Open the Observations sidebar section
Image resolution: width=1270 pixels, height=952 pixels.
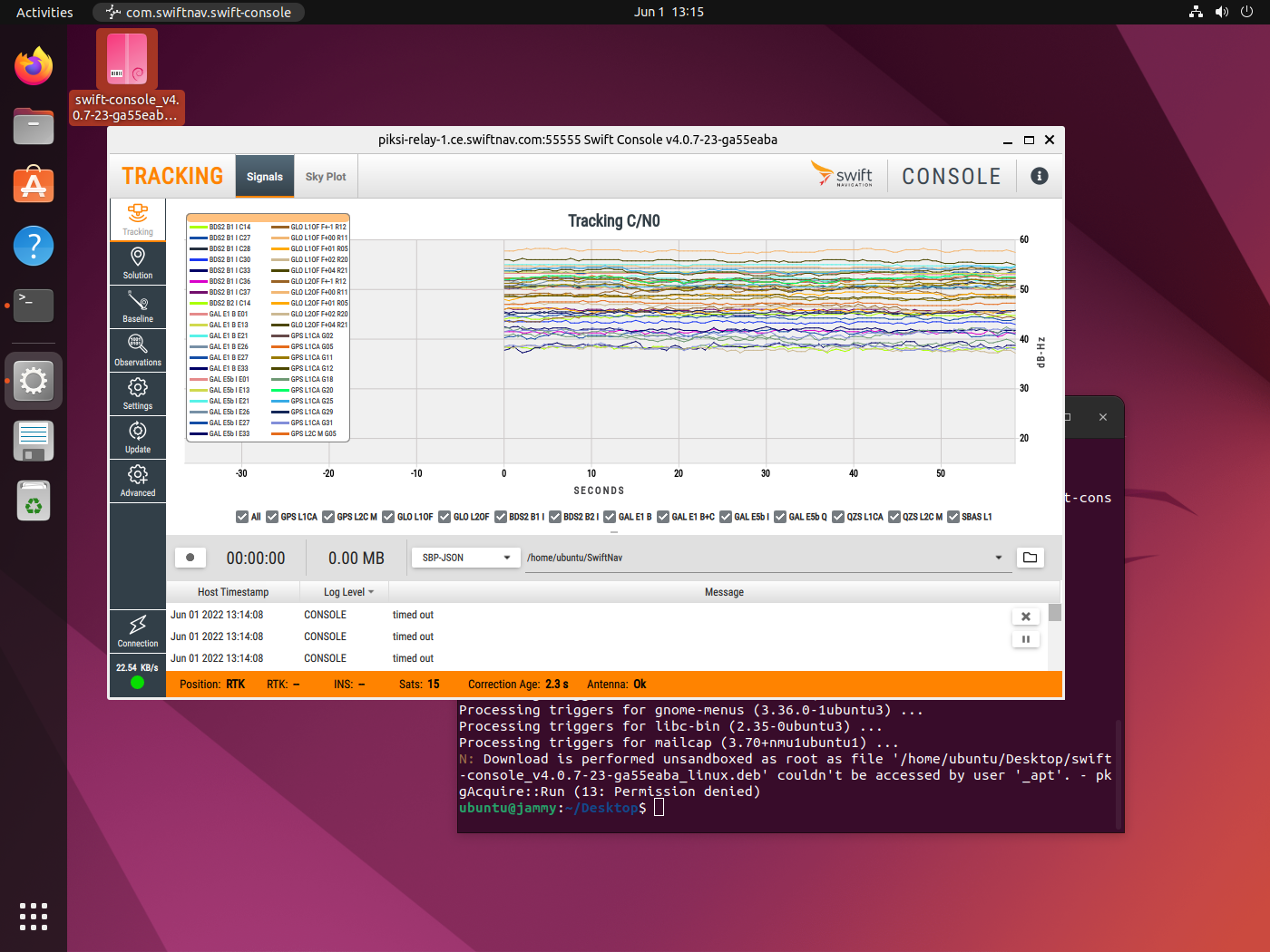pos(138,351)
